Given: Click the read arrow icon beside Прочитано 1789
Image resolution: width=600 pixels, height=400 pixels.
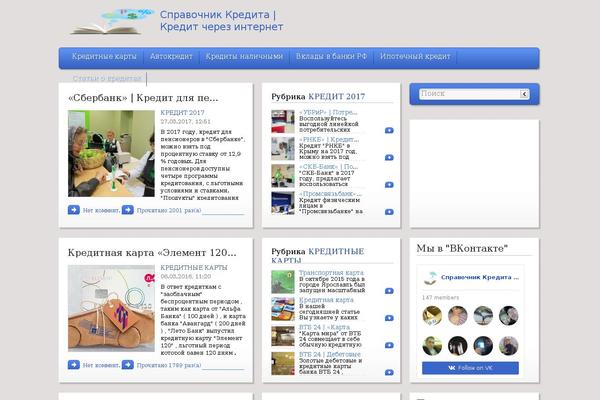Looking at the screenshot, I should (x=128, y=365).
